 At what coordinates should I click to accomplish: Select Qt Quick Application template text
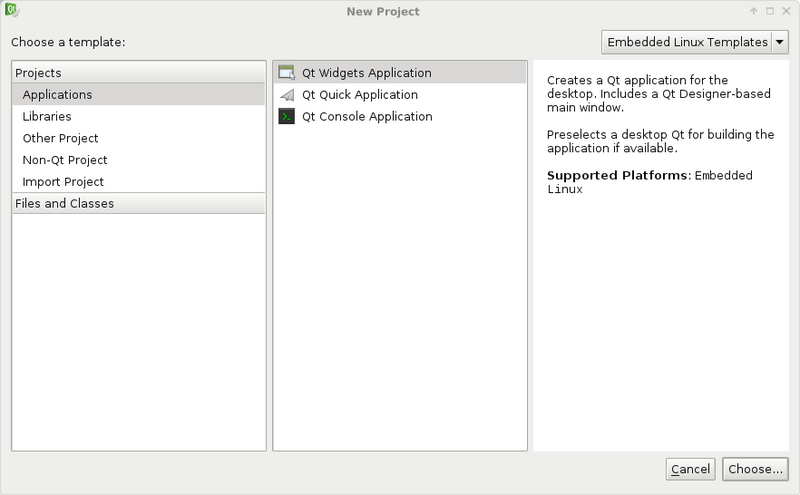coord(360,95)
